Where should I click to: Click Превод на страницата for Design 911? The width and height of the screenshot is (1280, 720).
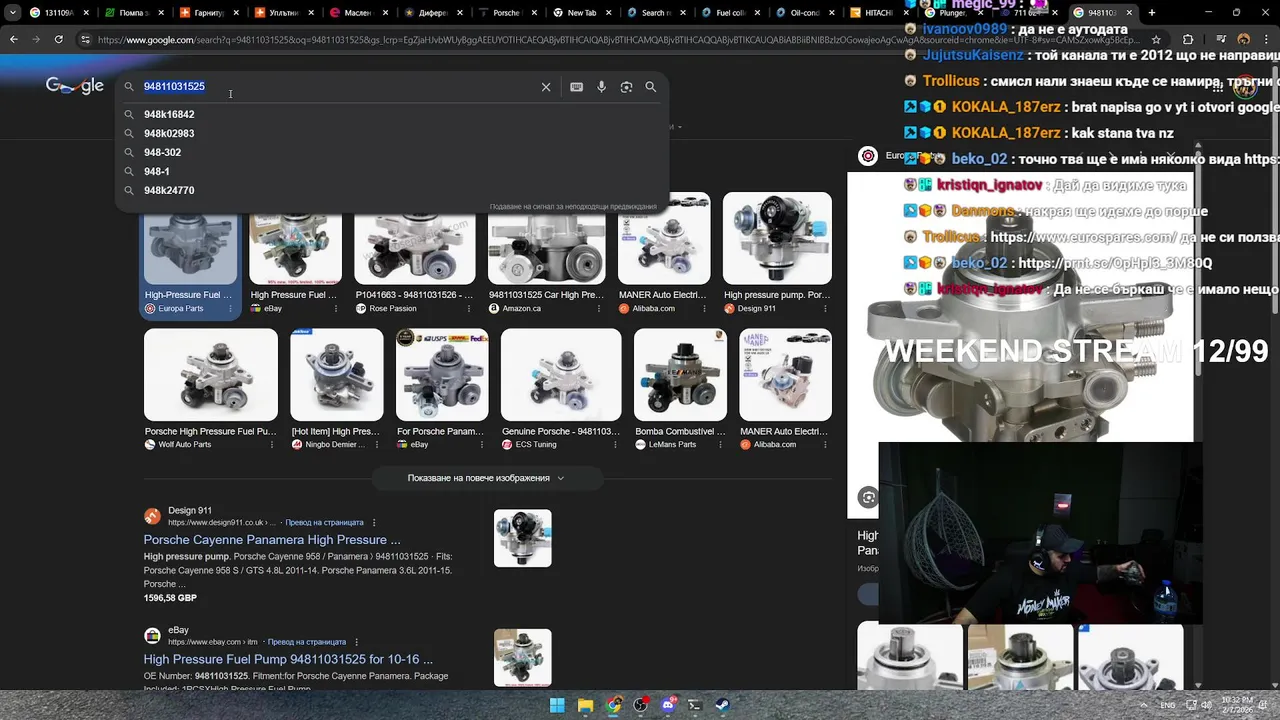click(324, 523)
